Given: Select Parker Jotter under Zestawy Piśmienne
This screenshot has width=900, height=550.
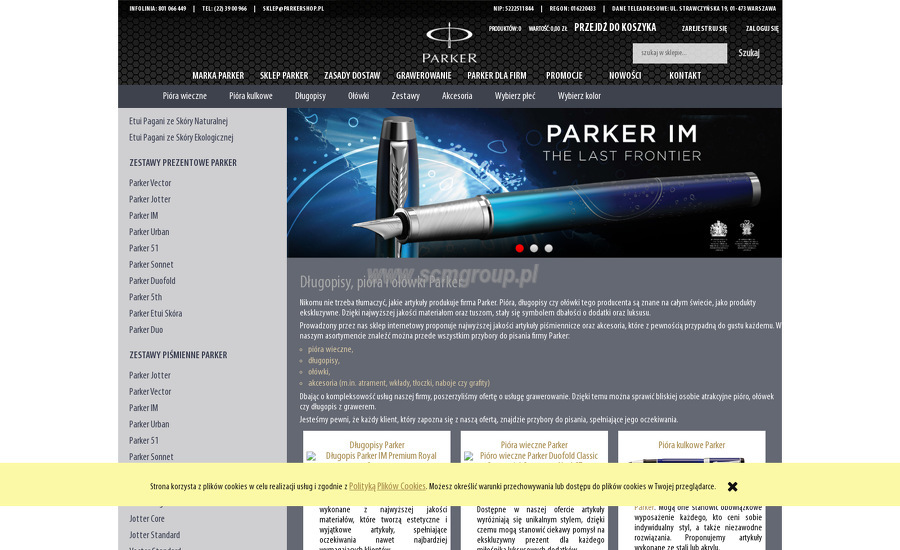Looking at the screenshot, I should pos(150,375).
